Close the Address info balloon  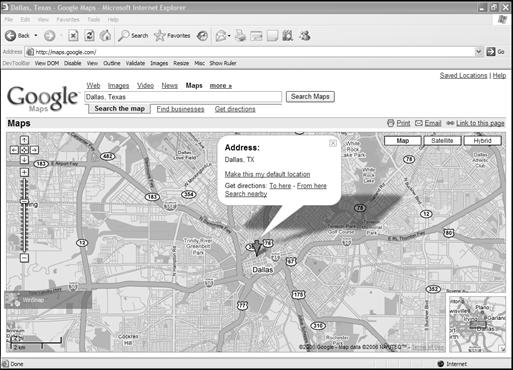coord(333,143)
